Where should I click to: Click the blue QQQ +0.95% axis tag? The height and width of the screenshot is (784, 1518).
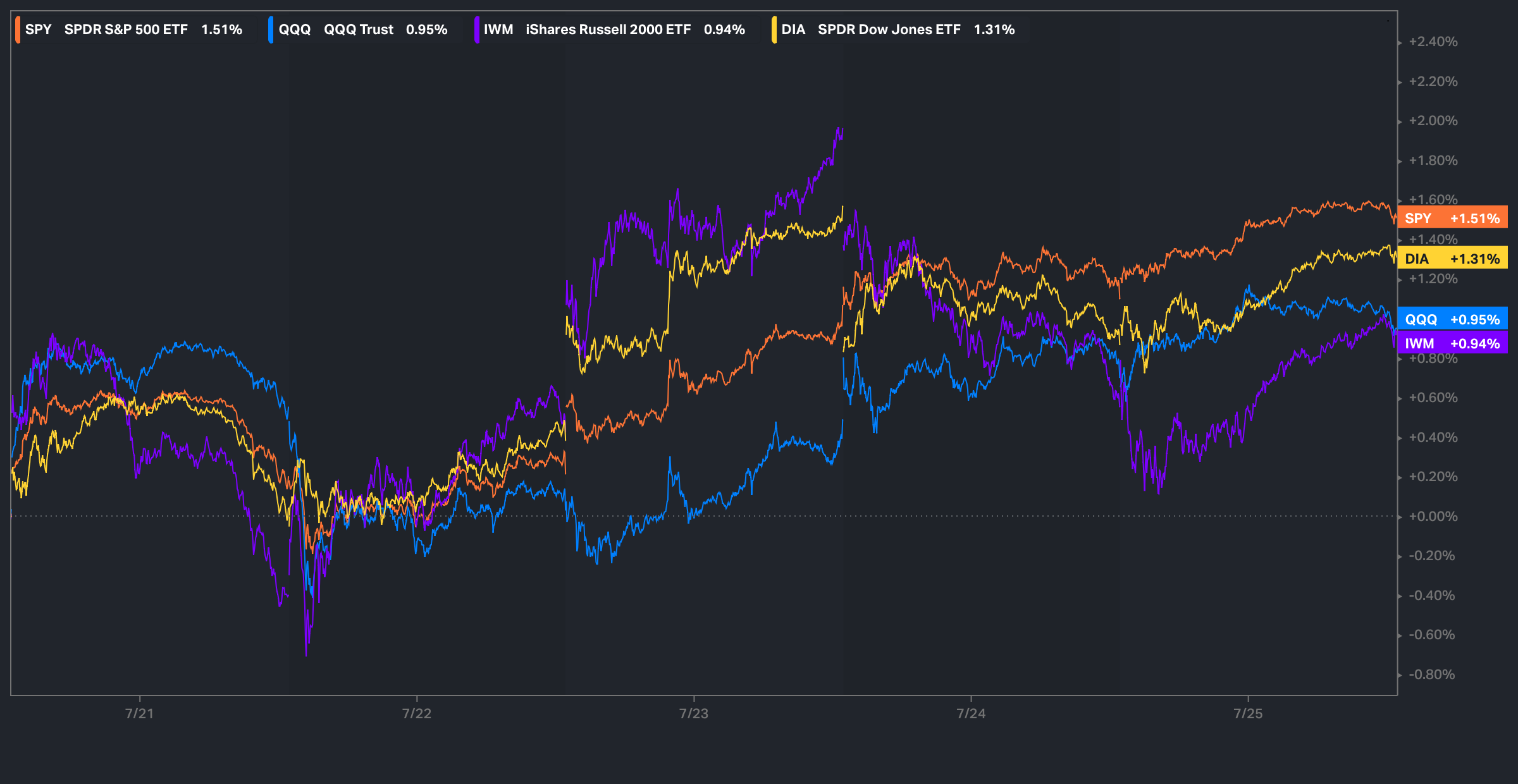(1452, 319)
